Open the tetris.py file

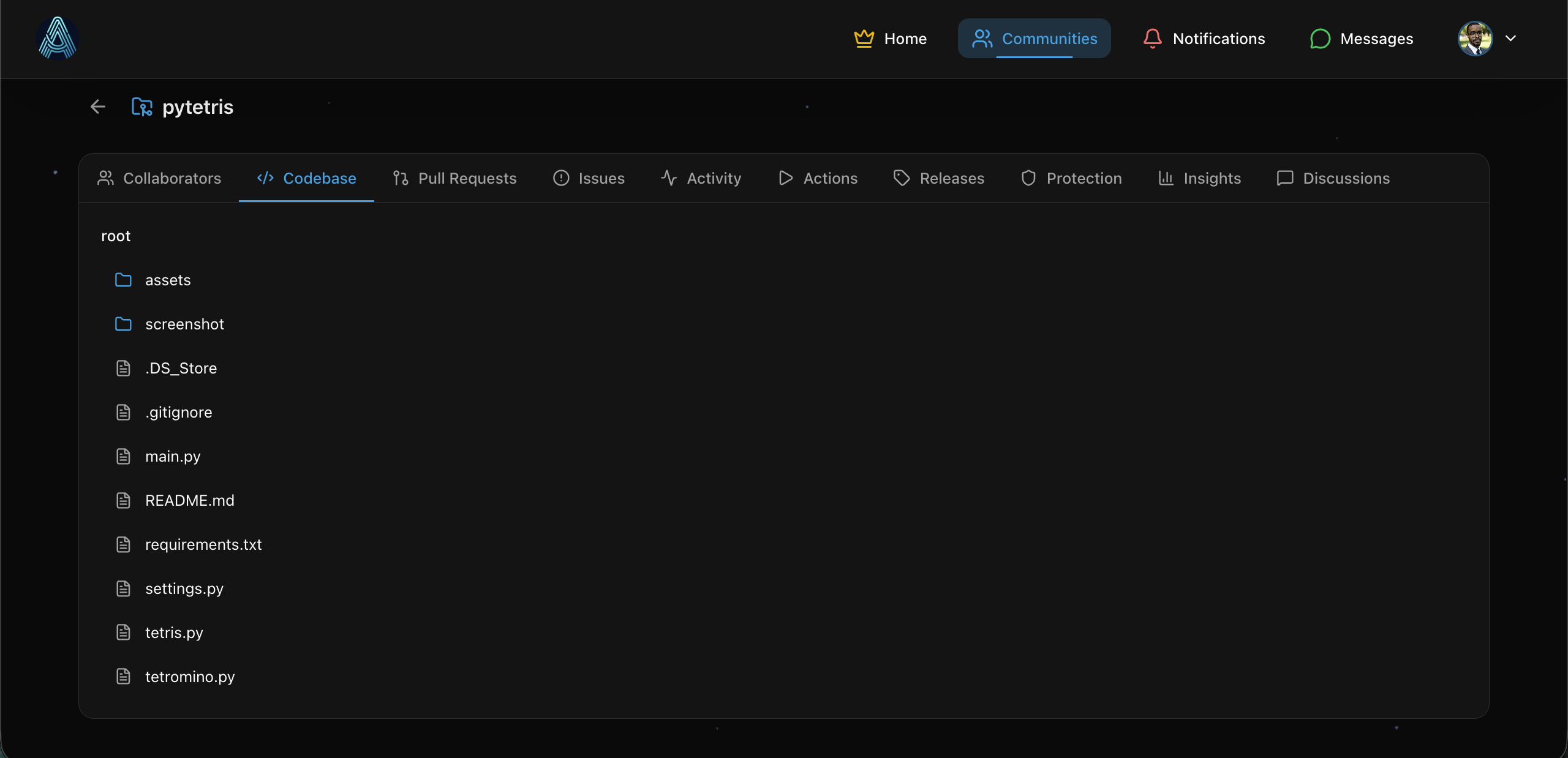[x=174, y=632]
